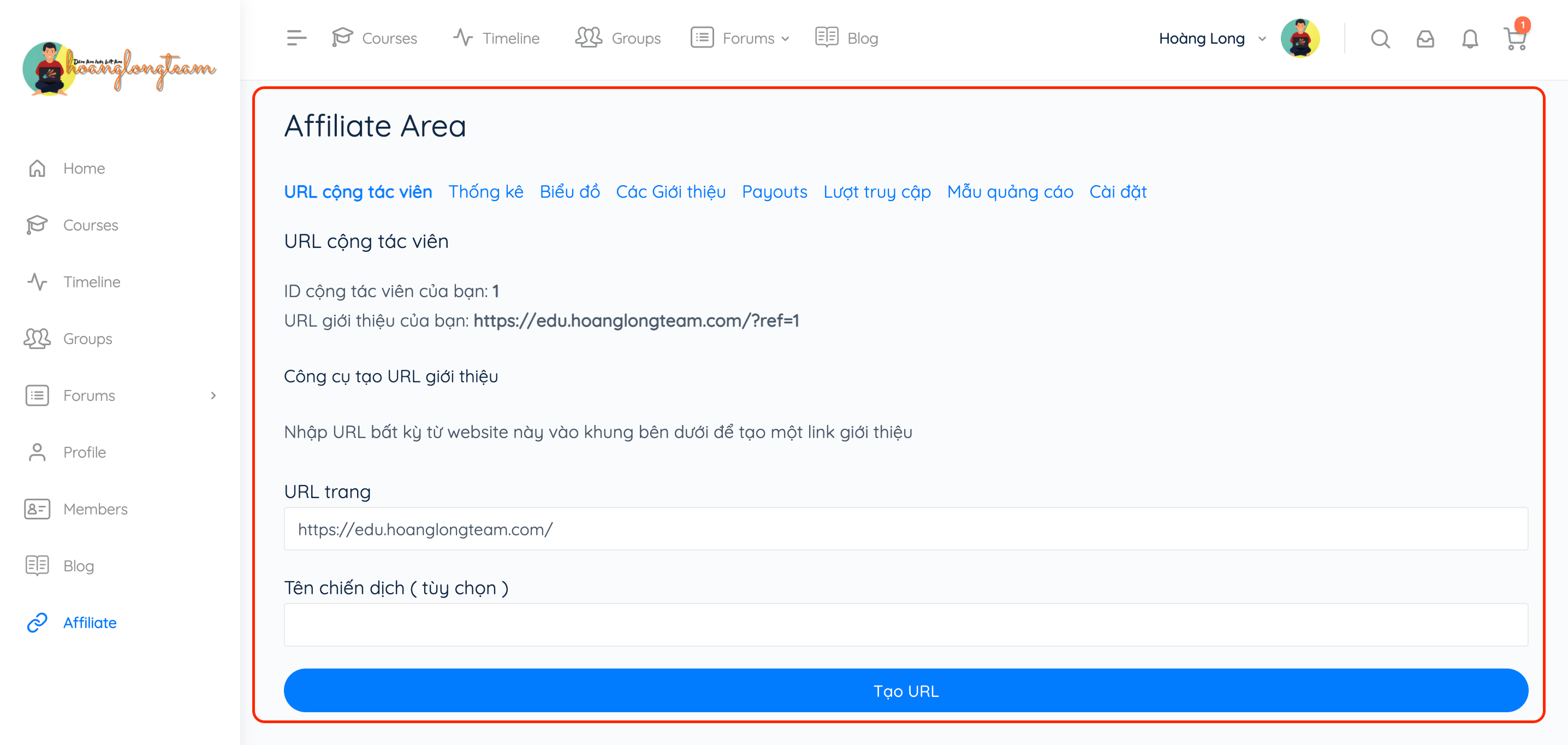Open the Hoàng Long user dropdown chevron
1568x745 pixels.
tap(1262, 38)
